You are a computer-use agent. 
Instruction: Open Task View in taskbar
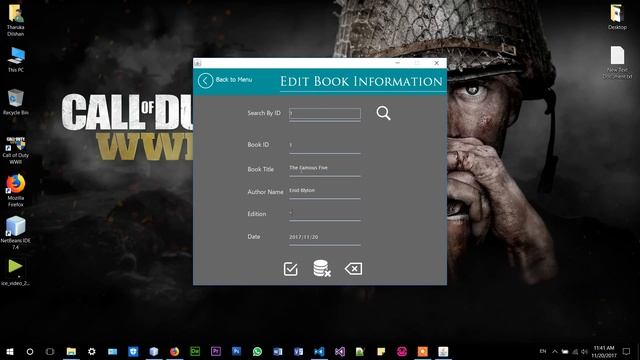50,351
